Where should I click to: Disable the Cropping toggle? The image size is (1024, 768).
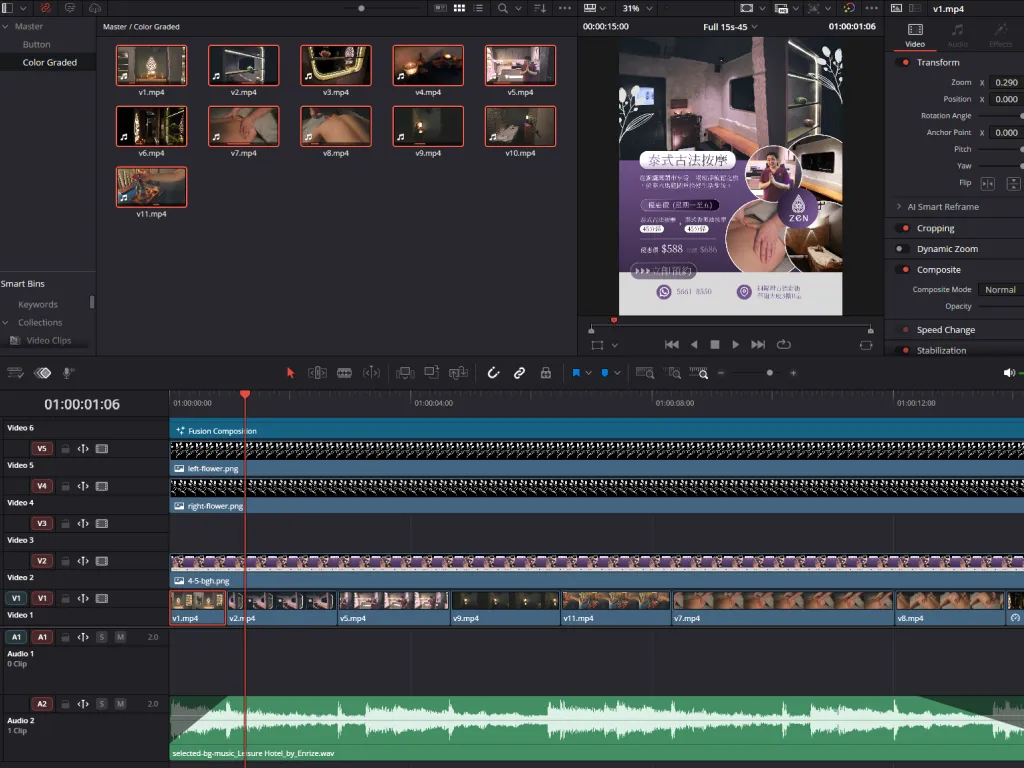click(903, 228)
